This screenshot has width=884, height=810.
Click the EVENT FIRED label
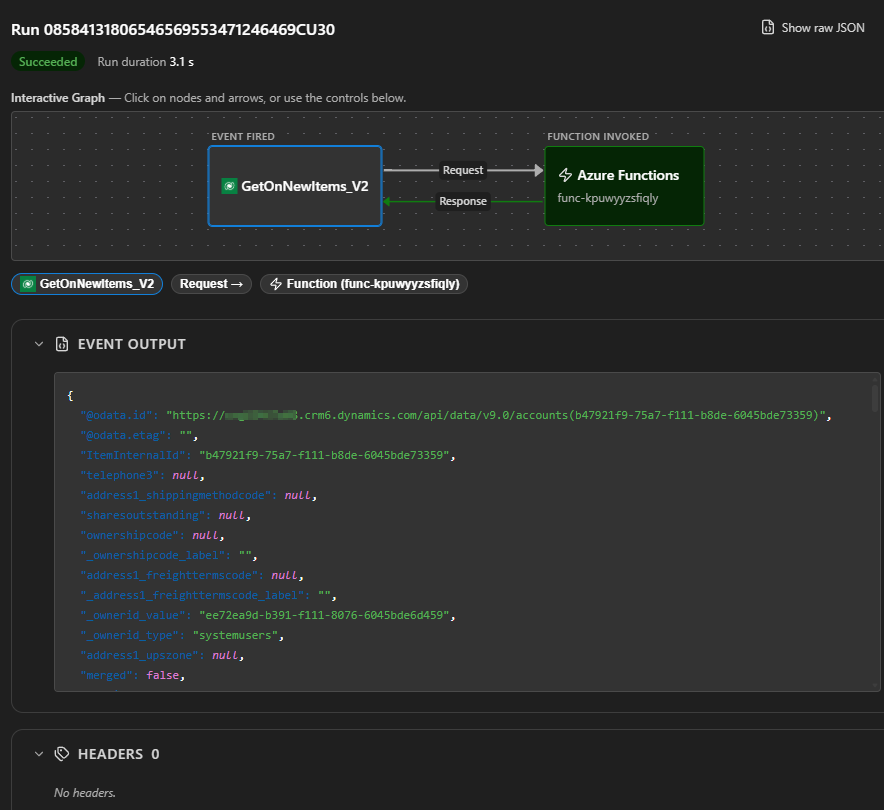243,136
